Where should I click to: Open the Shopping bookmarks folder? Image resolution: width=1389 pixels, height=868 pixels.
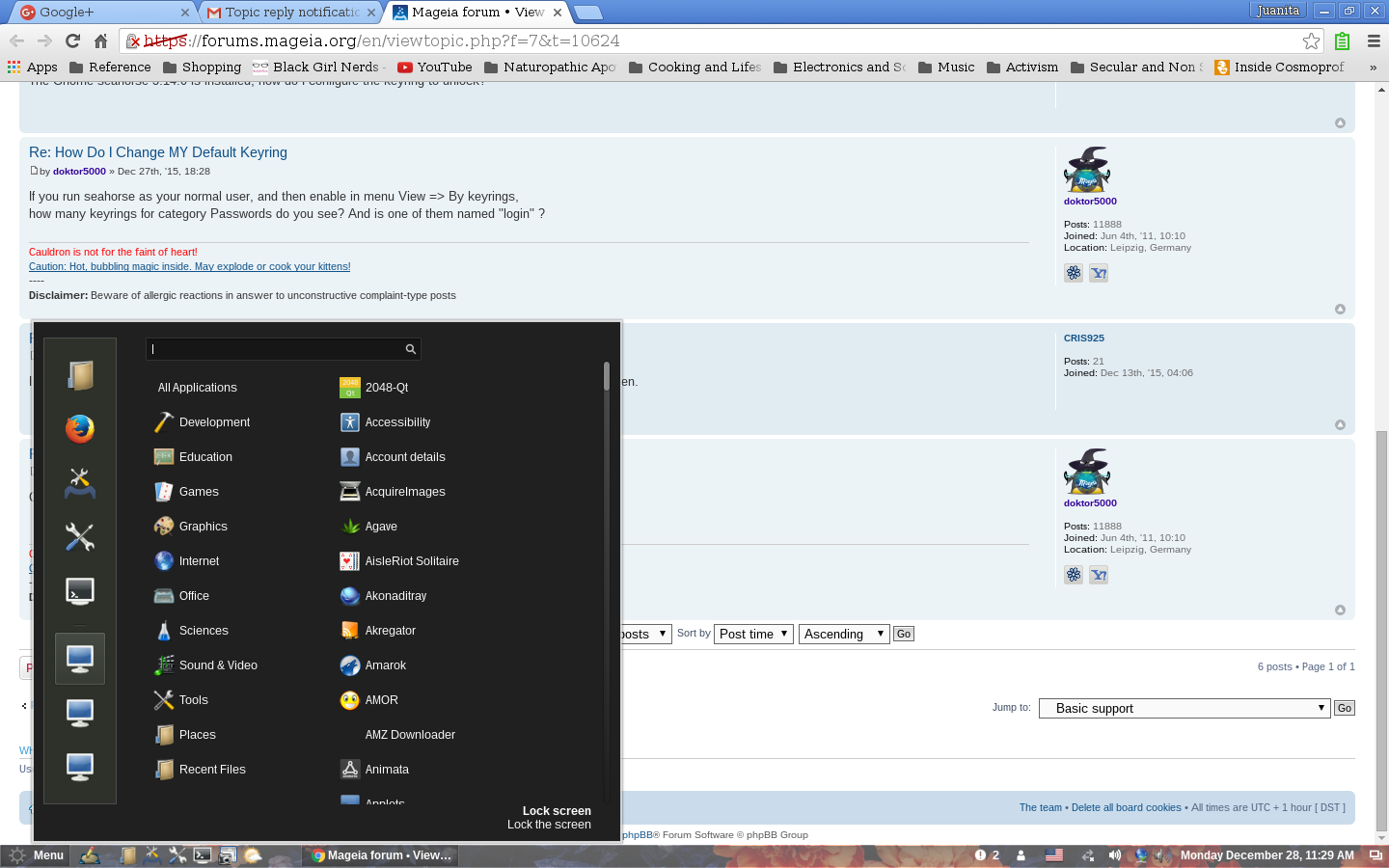pyautogui.click(x=203, y=68)
